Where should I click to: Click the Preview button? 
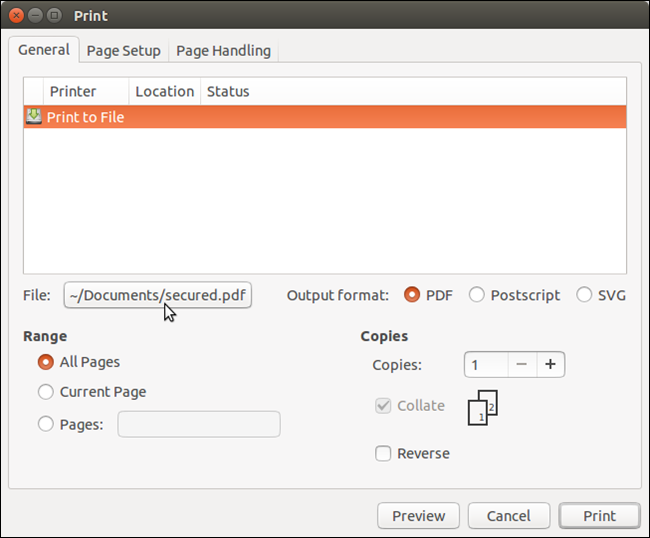(x=418, y=516)
